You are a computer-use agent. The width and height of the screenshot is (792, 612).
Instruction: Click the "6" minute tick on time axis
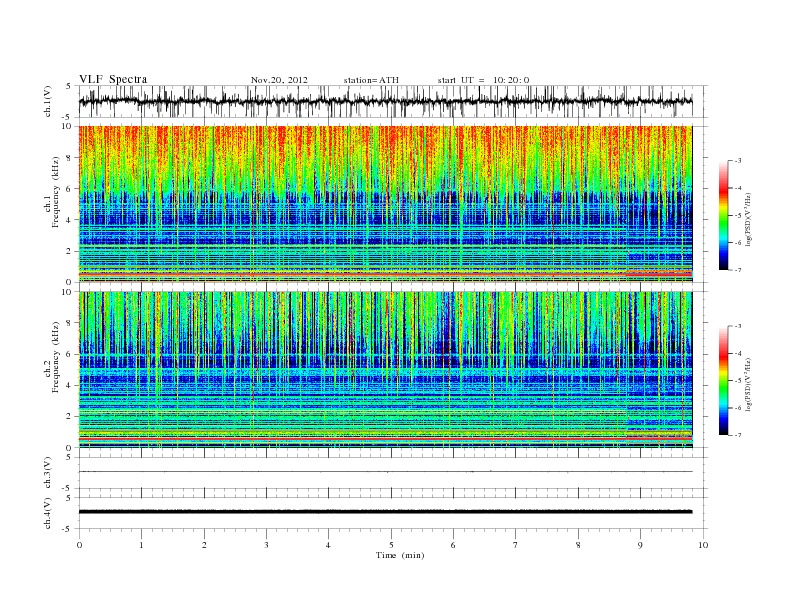point(453,545)
